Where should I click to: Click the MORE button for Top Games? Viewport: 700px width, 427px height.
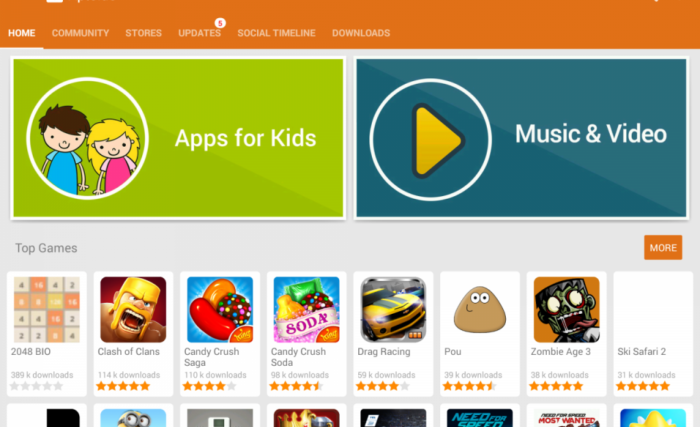[x=663, y=247]
